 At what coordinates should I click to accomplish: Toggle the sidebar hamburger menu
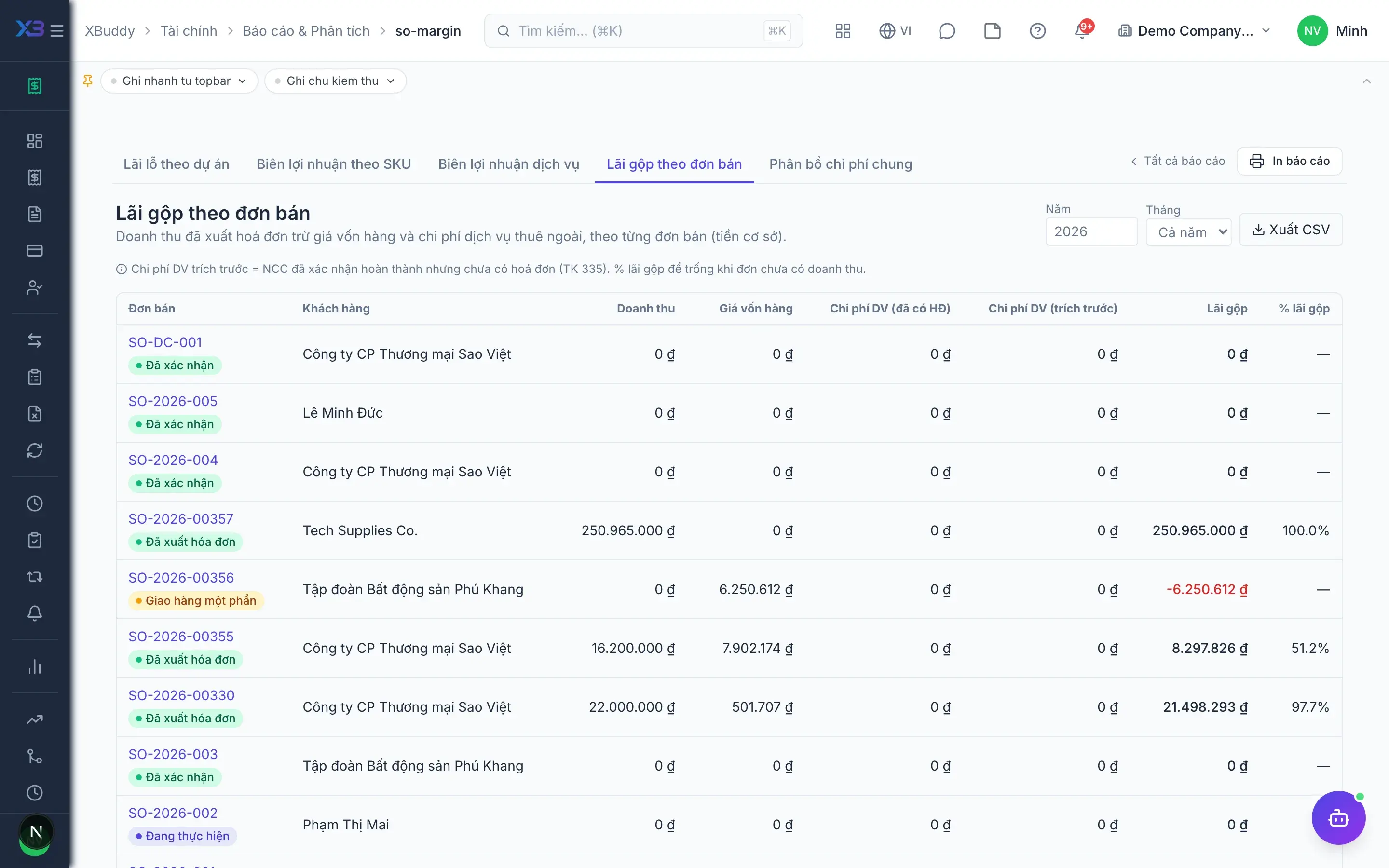pyautogui.click(x=56, y=30)
